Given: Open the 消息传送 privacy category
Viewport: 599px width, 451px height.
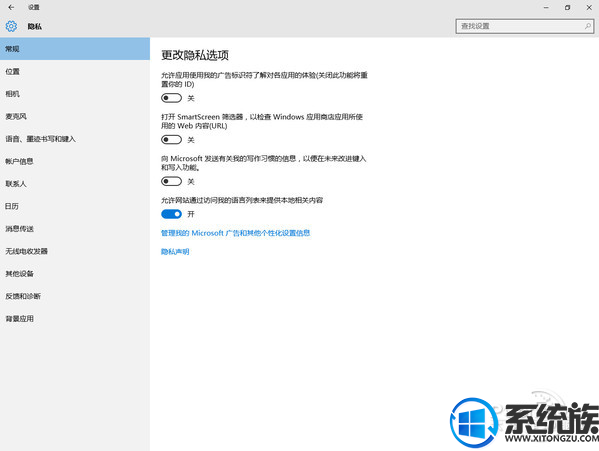Looking at the screenshot, I should pyautogui.click(x=75, y=229).
